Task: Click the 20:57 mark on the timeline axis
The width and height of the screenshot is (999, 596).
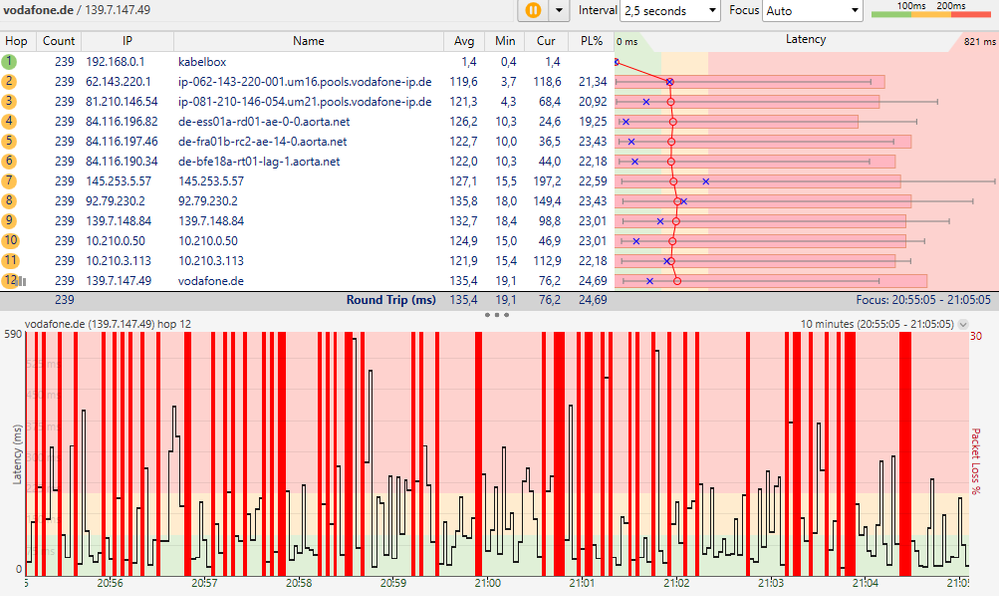Action: click(x=204, y=583)
